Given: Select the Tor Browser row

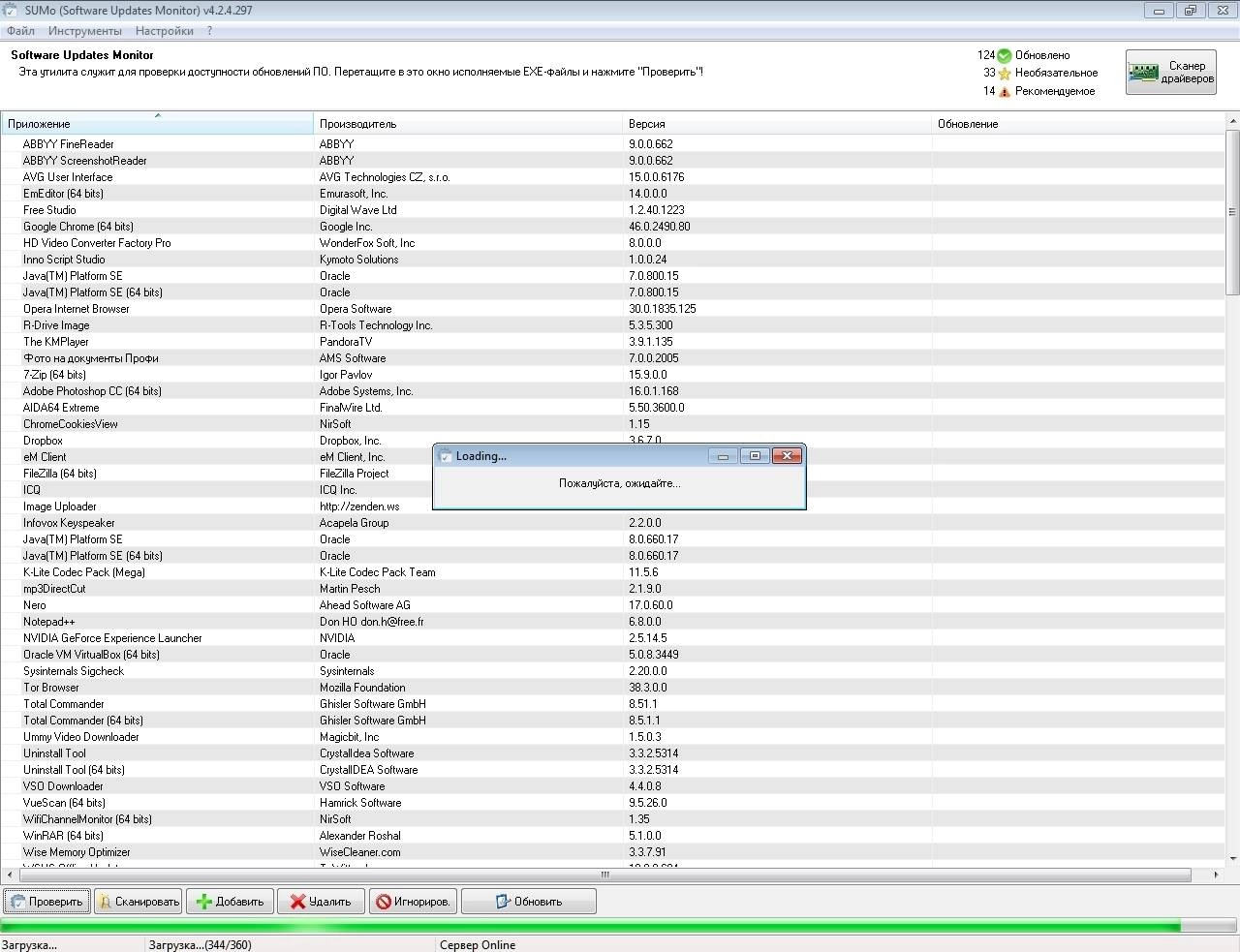Looking at the screenshot, I should click(x=612, y=688).
